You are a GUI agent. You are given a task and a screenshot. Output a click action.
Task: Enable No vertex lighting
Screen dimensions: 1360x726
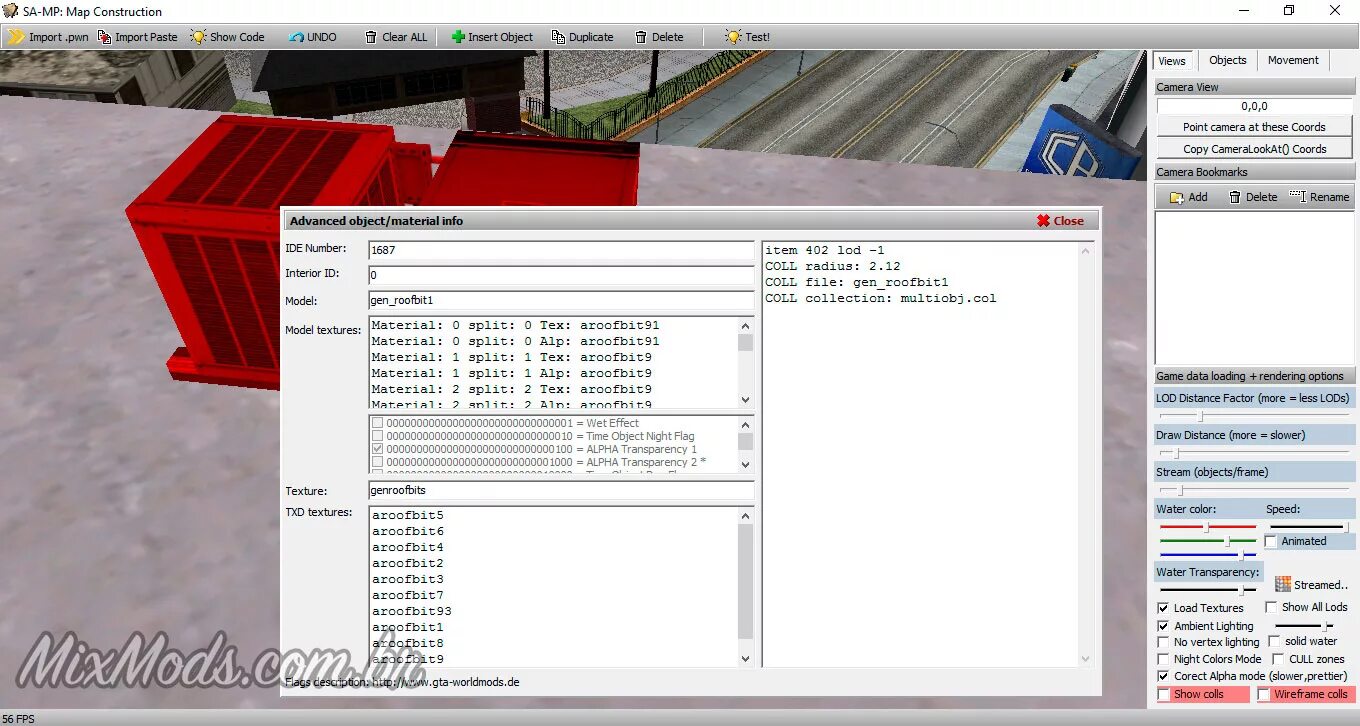pyautogui.click(x=1163, y=642)
